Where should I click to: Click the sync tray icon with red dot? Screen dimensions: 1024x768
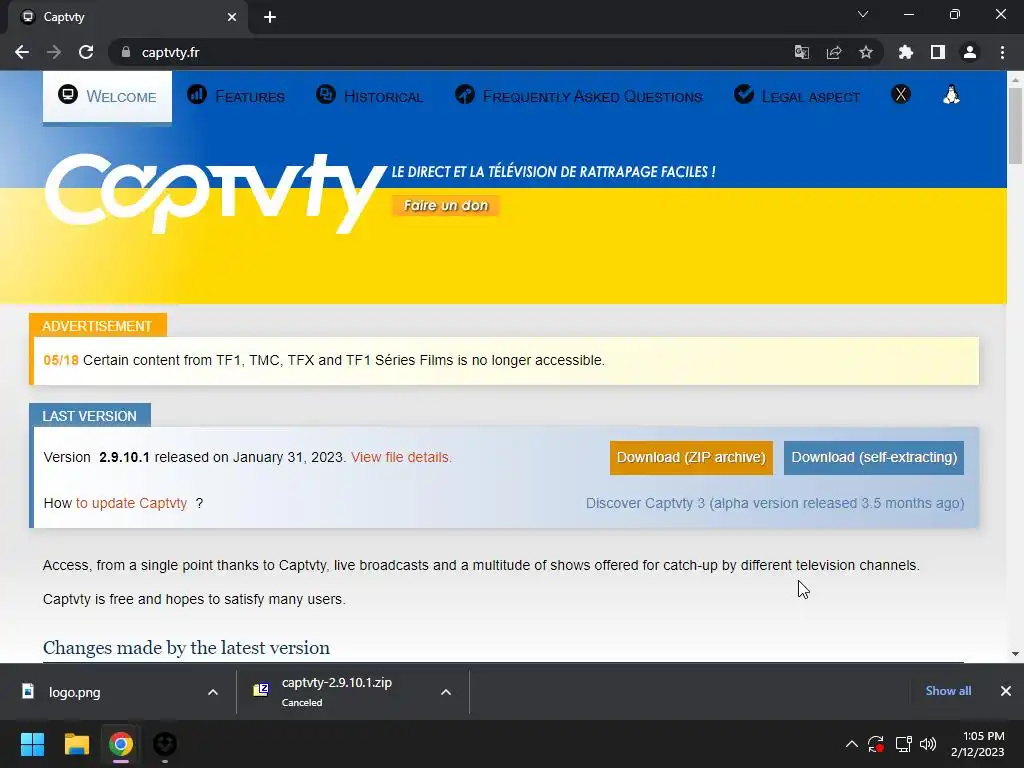876,744
